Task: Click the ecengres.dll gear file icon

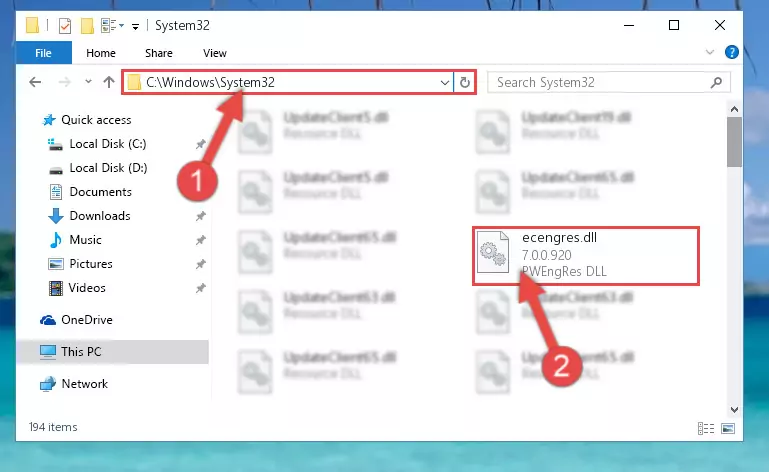Action: pos(493,253)
